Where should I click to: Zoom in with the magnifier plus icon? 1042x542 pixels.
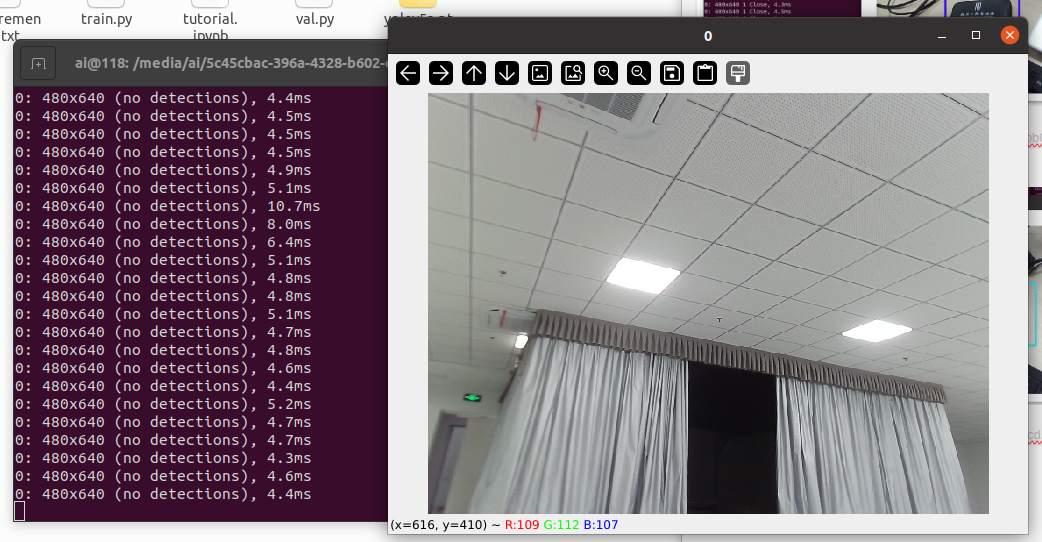pyautogui.click(x=606, y=73)
